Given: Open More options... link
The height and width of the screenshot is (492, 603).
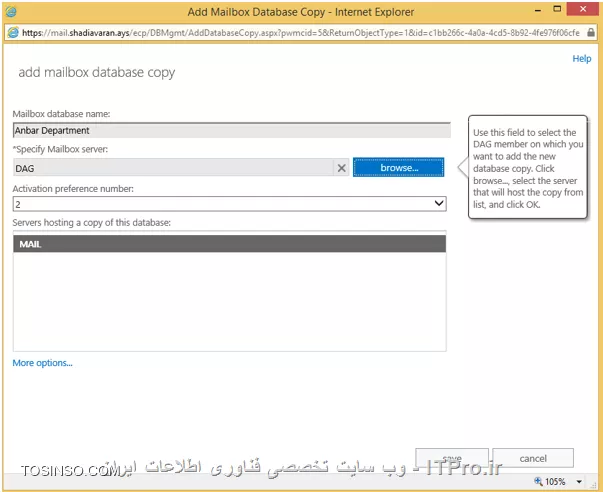Looking at the screenshot, I should pyautogui.click(x=42, y=363).
